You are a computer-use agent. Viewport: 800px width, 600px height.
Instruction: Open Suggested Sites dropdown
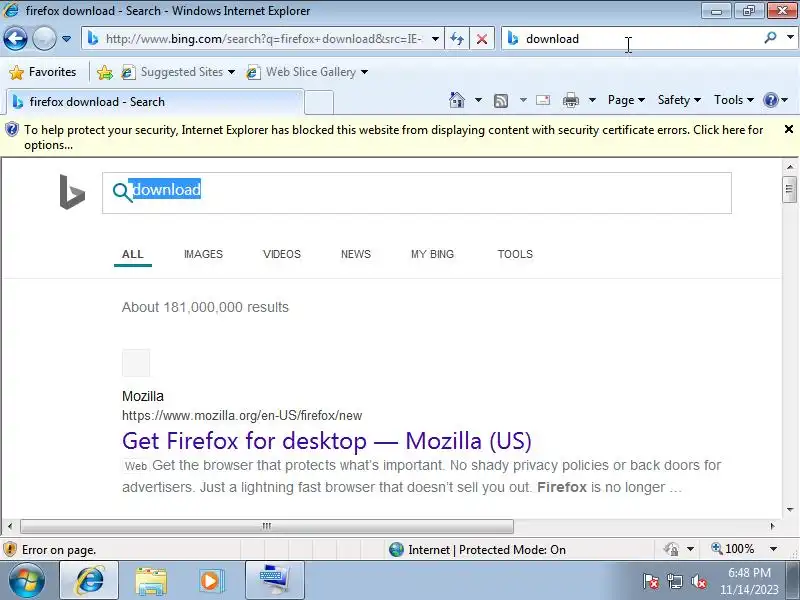click(179, 72)
